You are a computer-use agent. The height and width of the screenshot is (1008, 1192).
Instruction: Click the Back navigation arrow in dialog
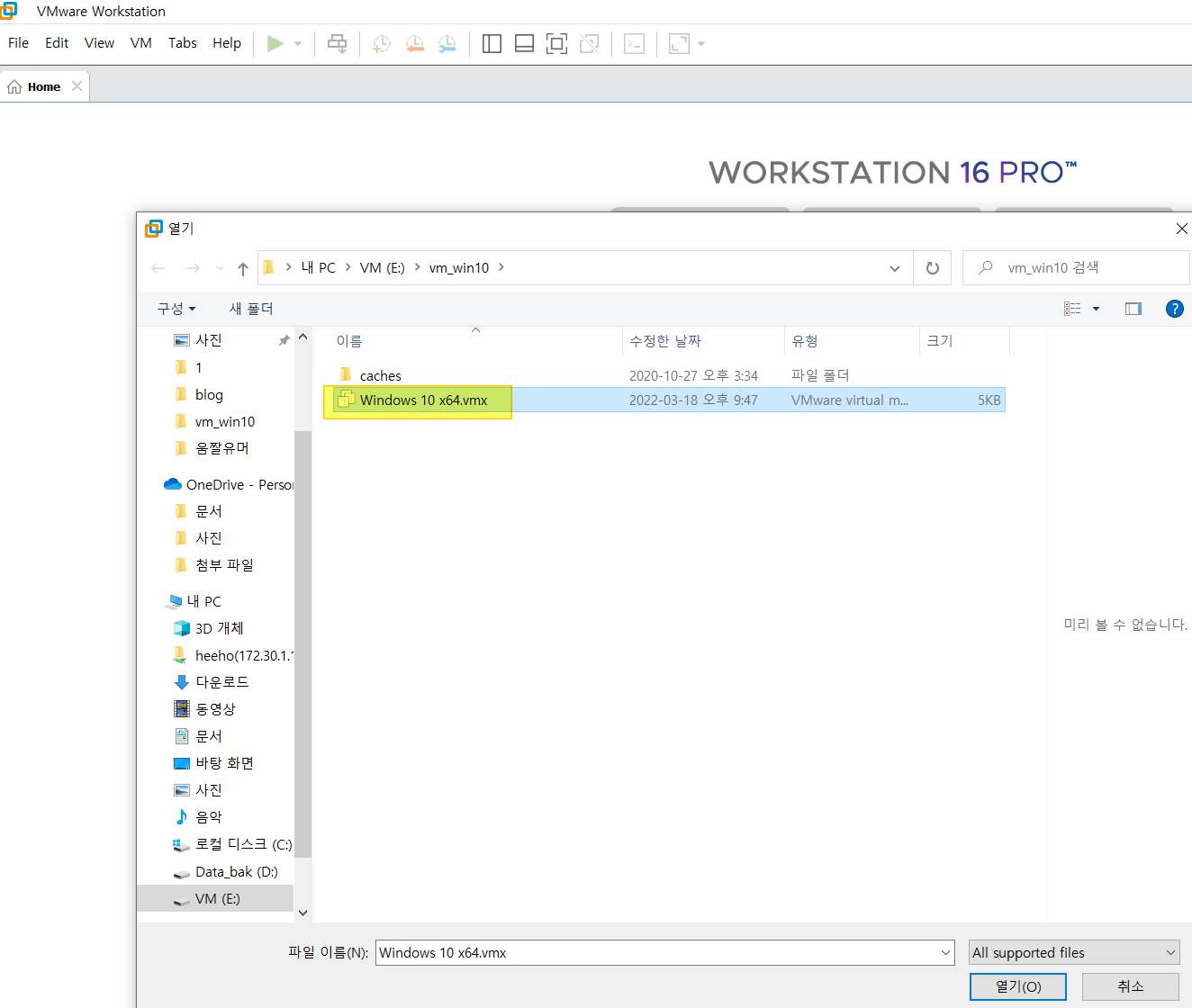[158, 268]
